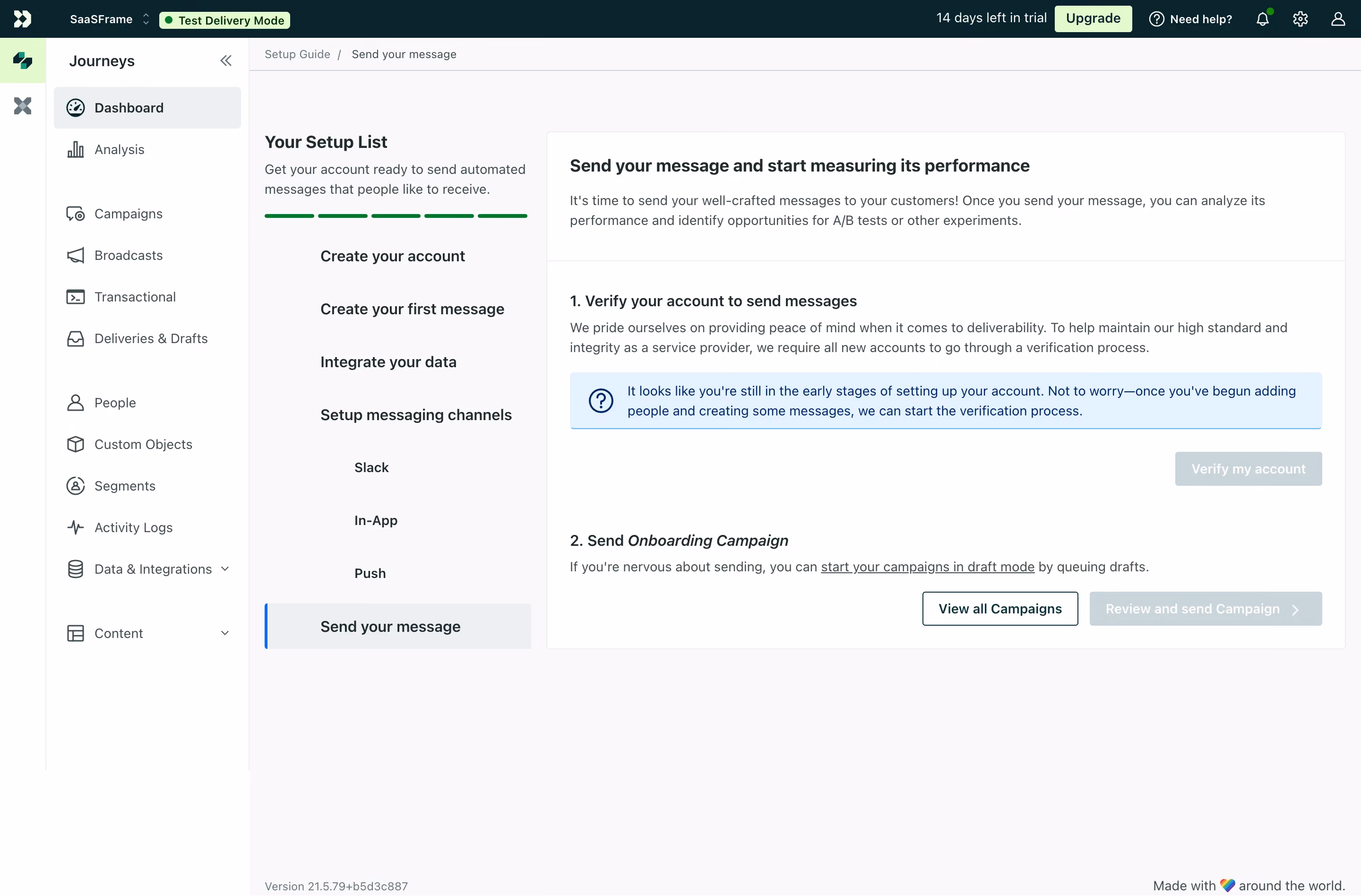Click the Activity Logs pulse icon

(x=76, y=527)
